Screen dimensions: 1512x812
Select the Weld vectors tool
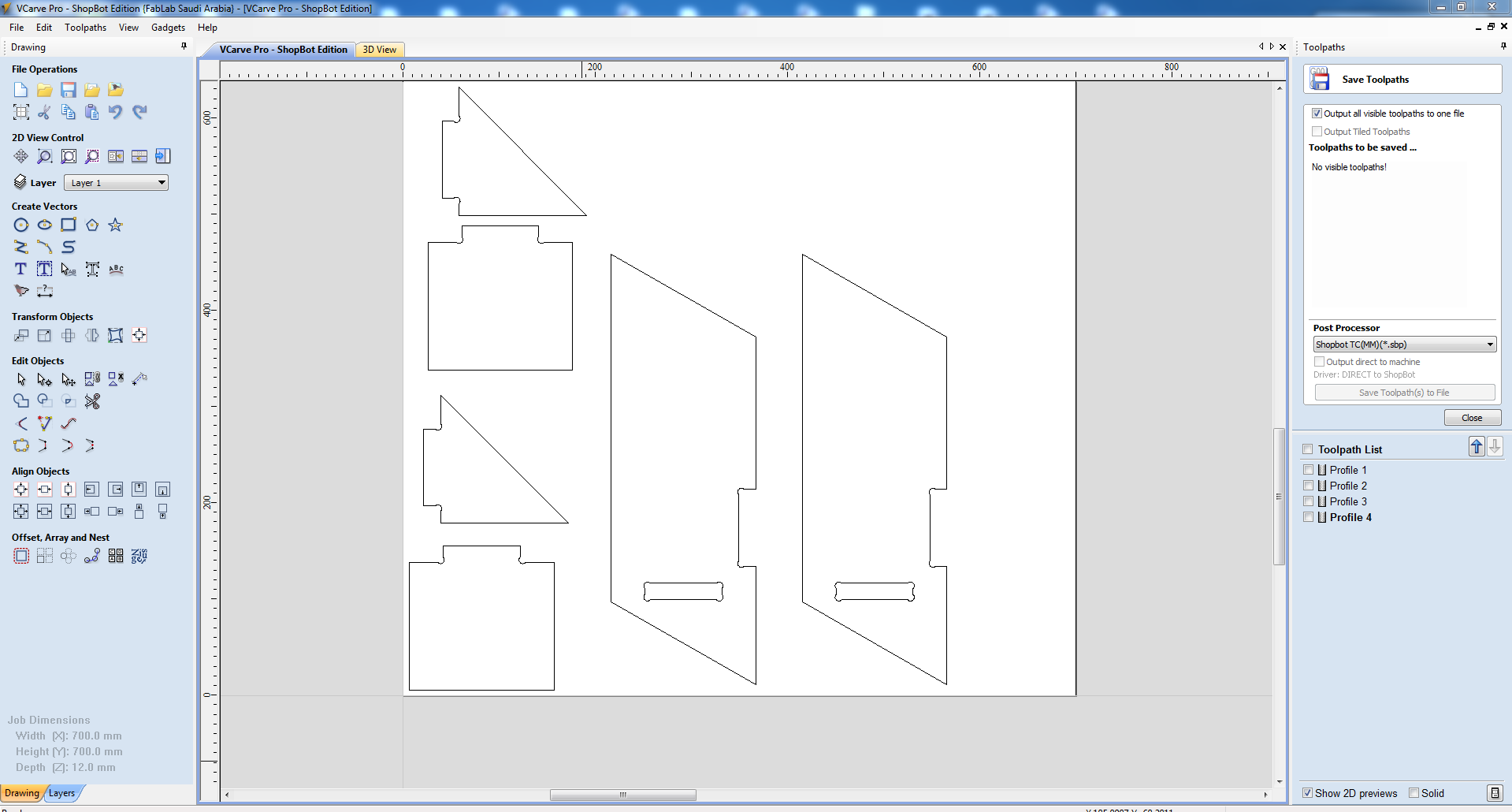[21, 401]
